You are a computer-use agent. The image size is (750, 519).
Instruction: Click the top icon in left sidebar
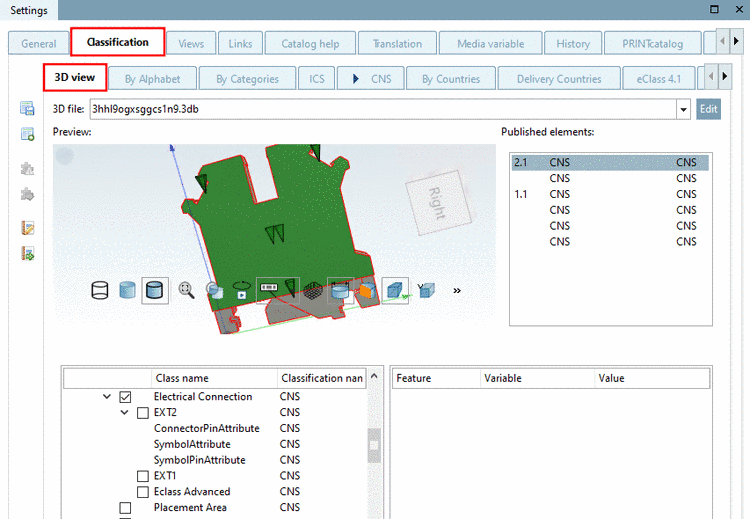pyautogui.click(x=28, y=109)
